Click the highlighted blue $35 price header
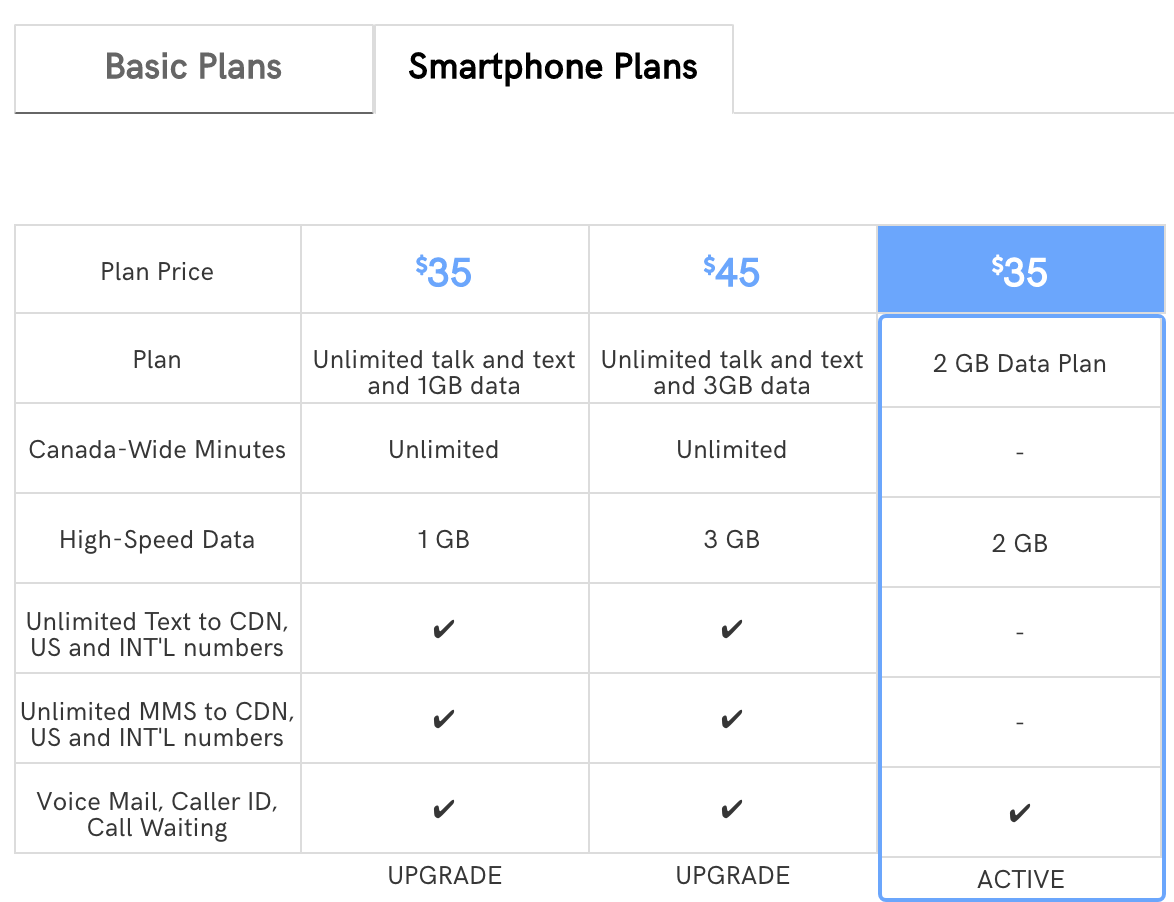The width and height of the screenshot is (1174, 902). tap(1020, 271)
